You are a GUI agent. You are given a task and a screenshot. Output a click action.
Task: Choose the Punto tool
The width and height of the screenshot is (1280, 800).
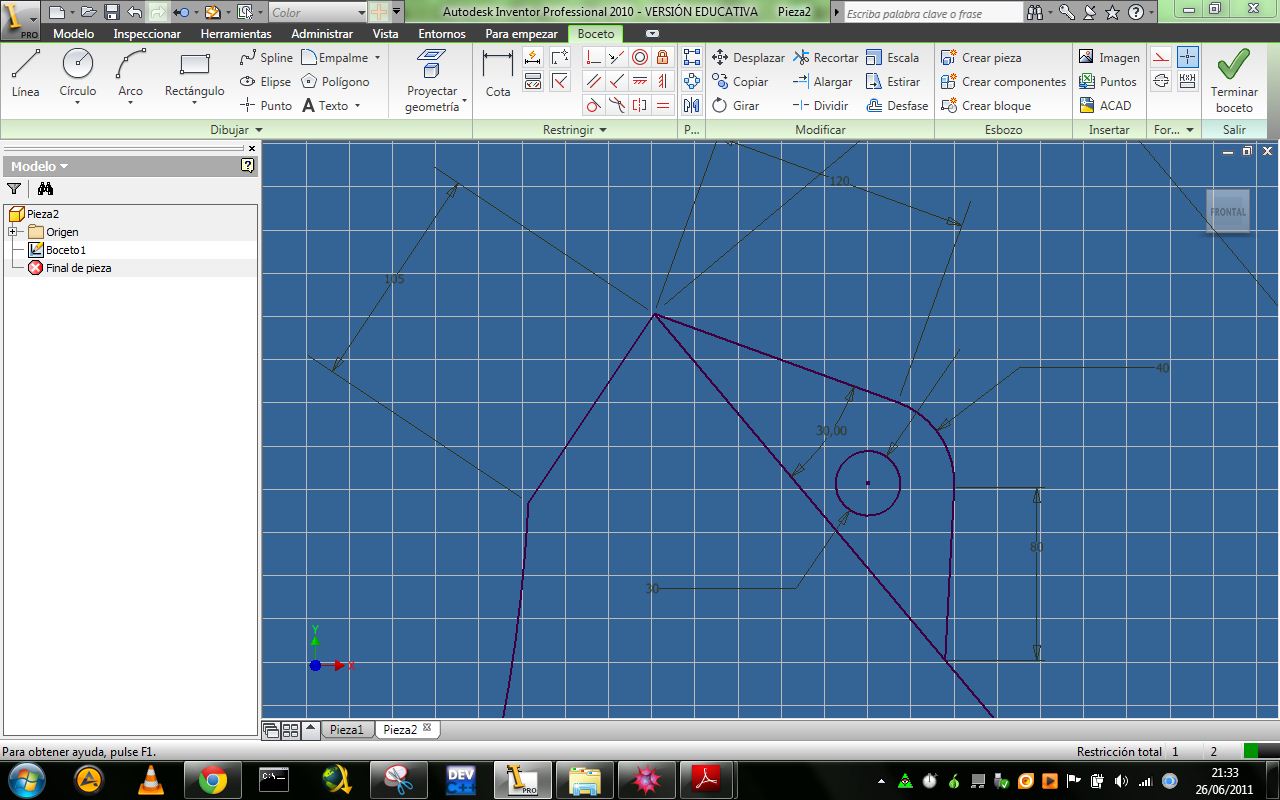tap(265, 106)
